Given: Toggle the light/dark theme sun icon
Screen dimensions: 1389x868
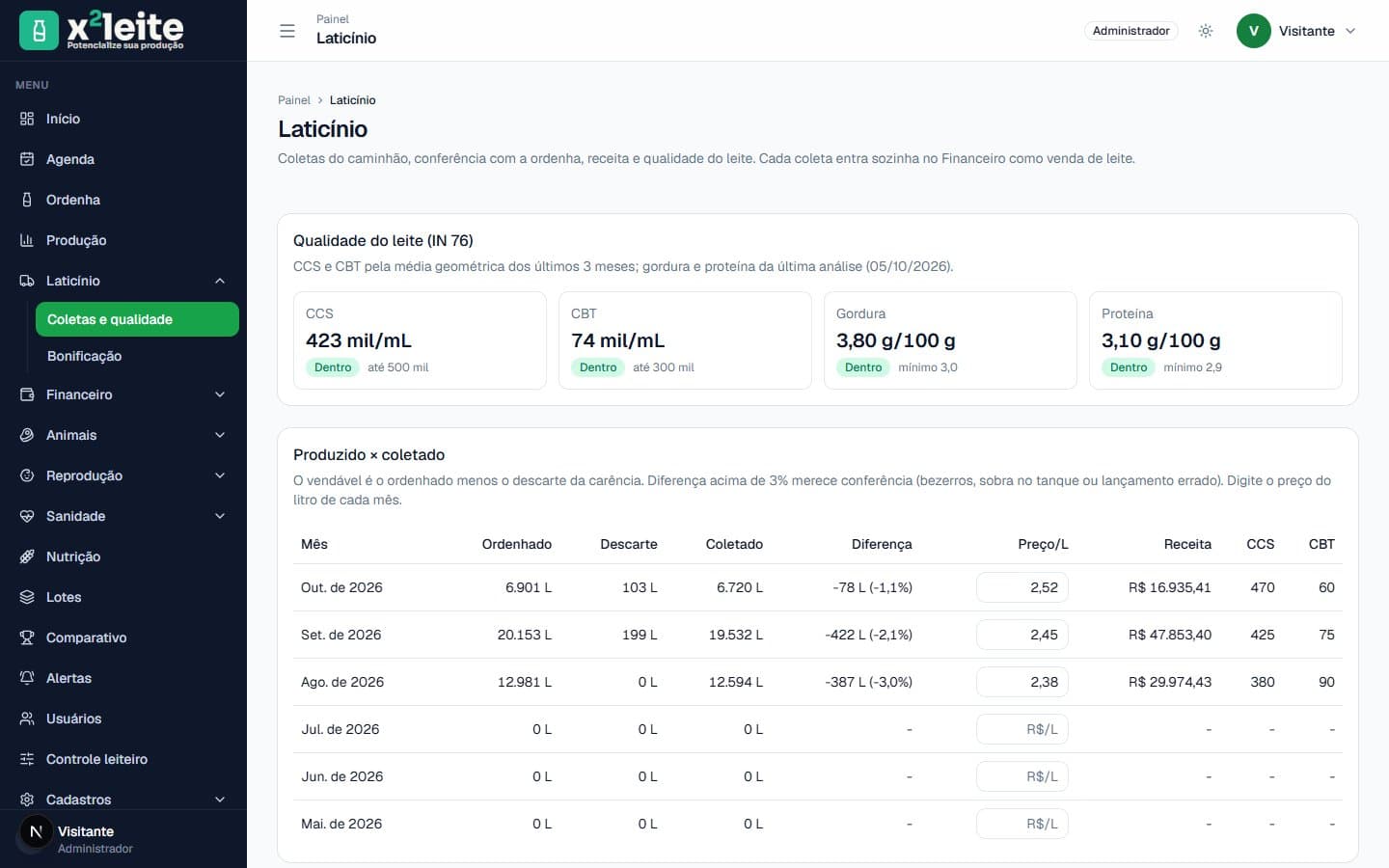Looking at the screenshot, I should coord(1206,31).
